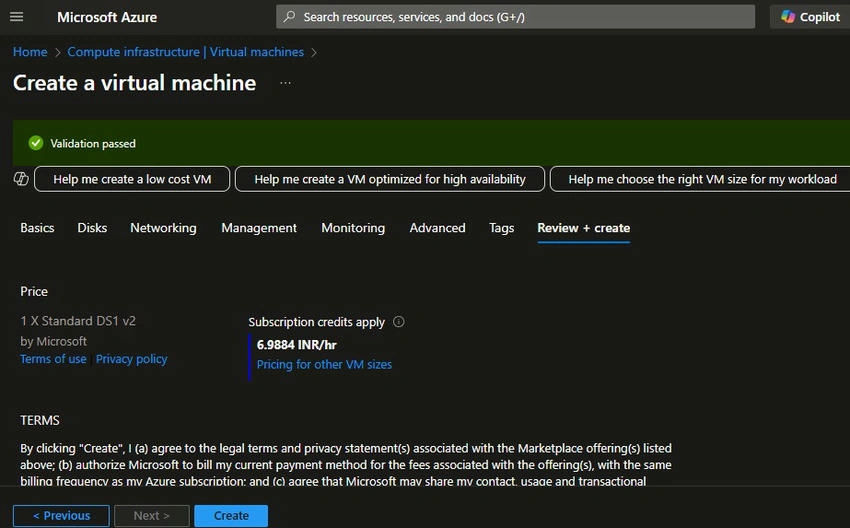
Task: Switch to the Basics tab
Action: [37, 228]
